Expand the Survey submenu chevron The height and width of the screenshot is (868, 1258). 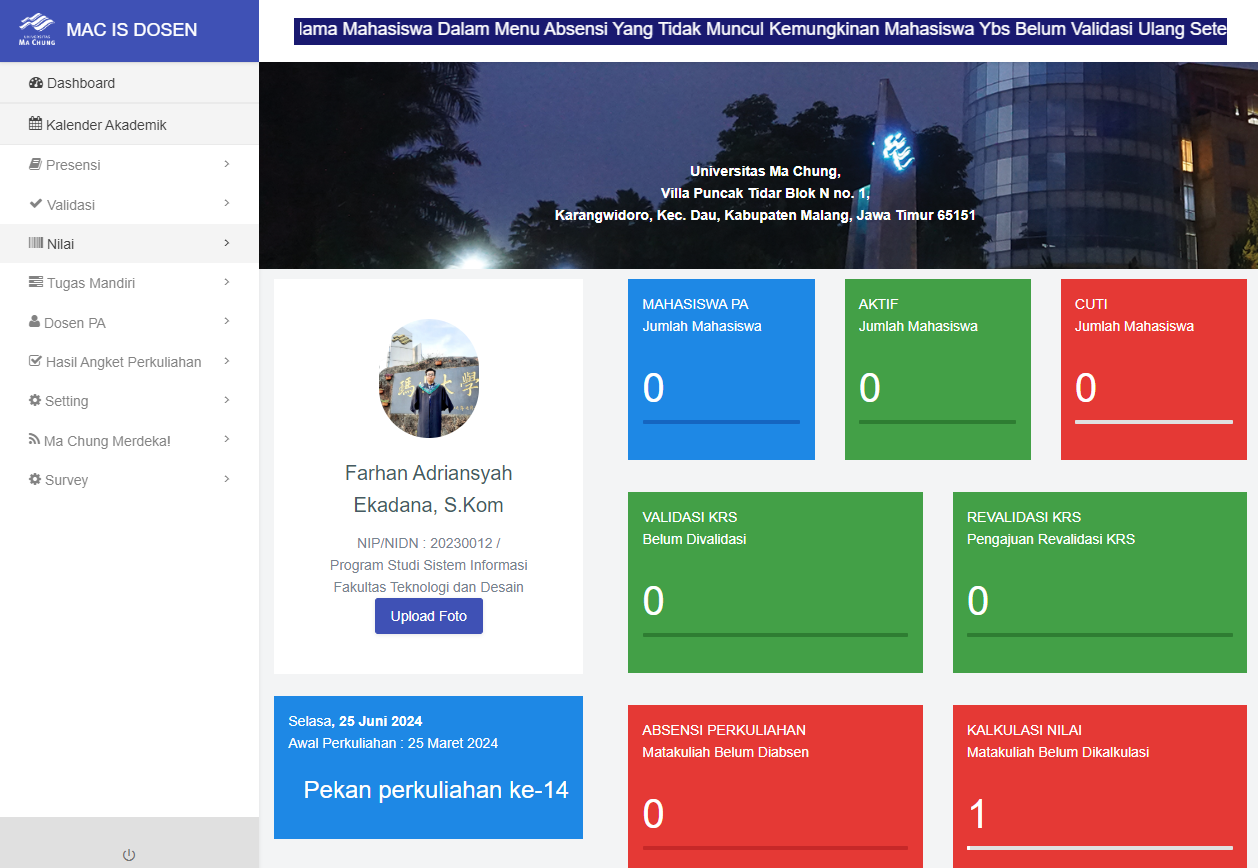(x=227, y=479)
